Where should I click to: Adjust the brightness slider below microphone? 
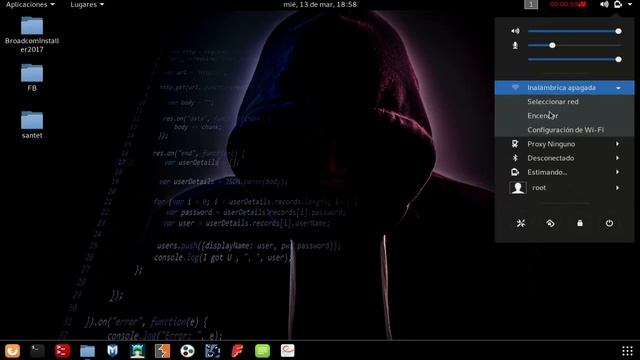574,60
